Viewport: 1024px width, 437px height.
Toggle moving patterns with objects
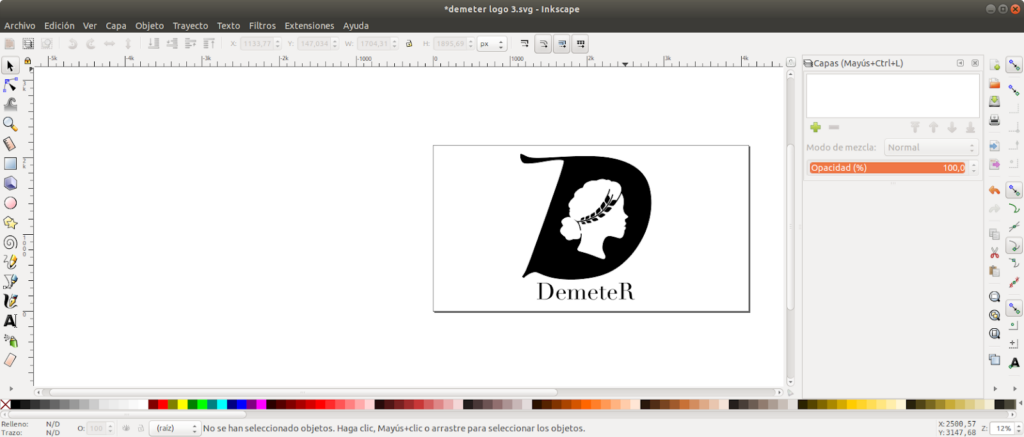(x=581, y=44)
